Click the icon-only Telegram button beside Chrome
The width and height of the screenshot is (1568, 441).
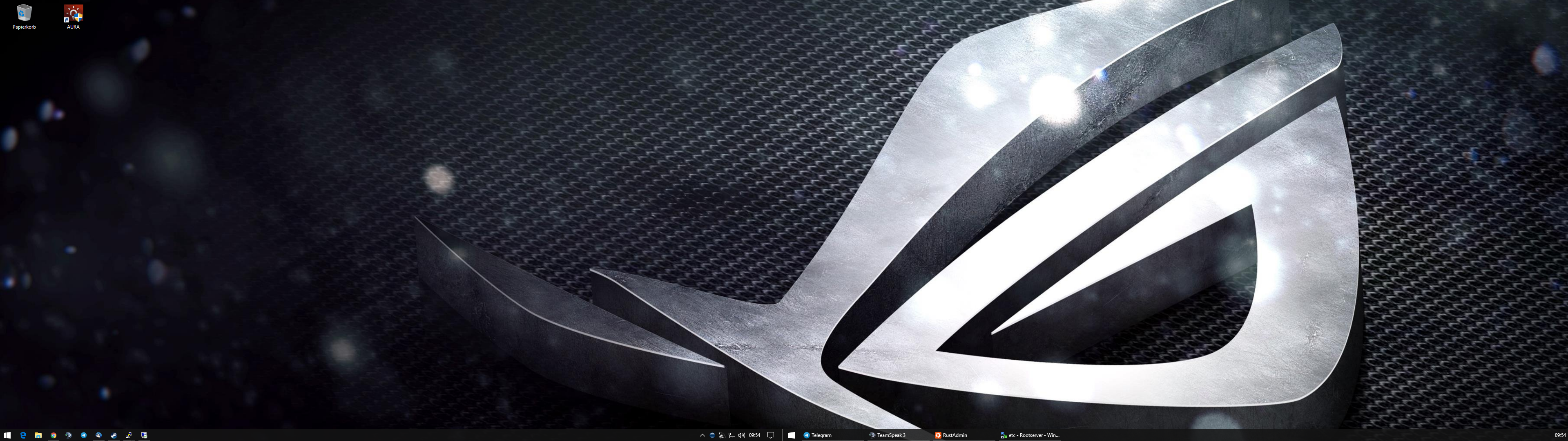83,435
